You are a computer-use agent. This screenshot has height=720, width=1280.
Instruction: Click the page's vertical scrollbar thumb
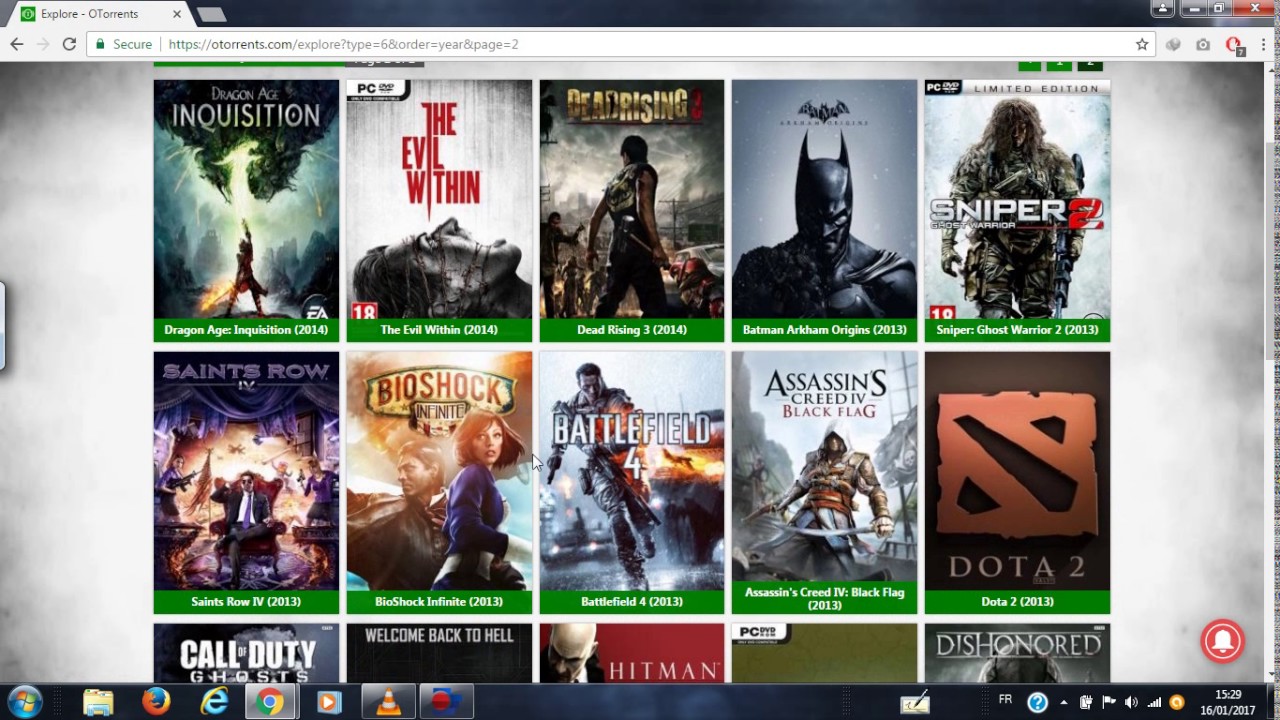pyautogui.click(x=1272, y=250)
